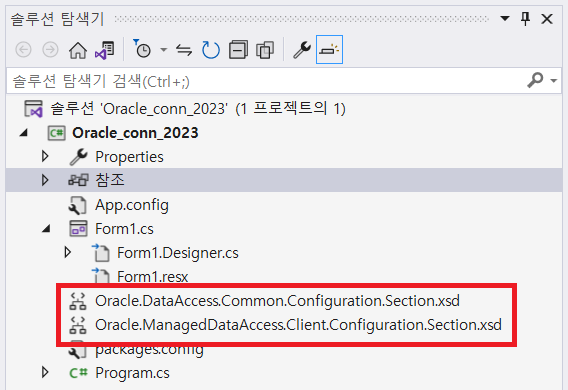Select Form1.cs file

124,229
